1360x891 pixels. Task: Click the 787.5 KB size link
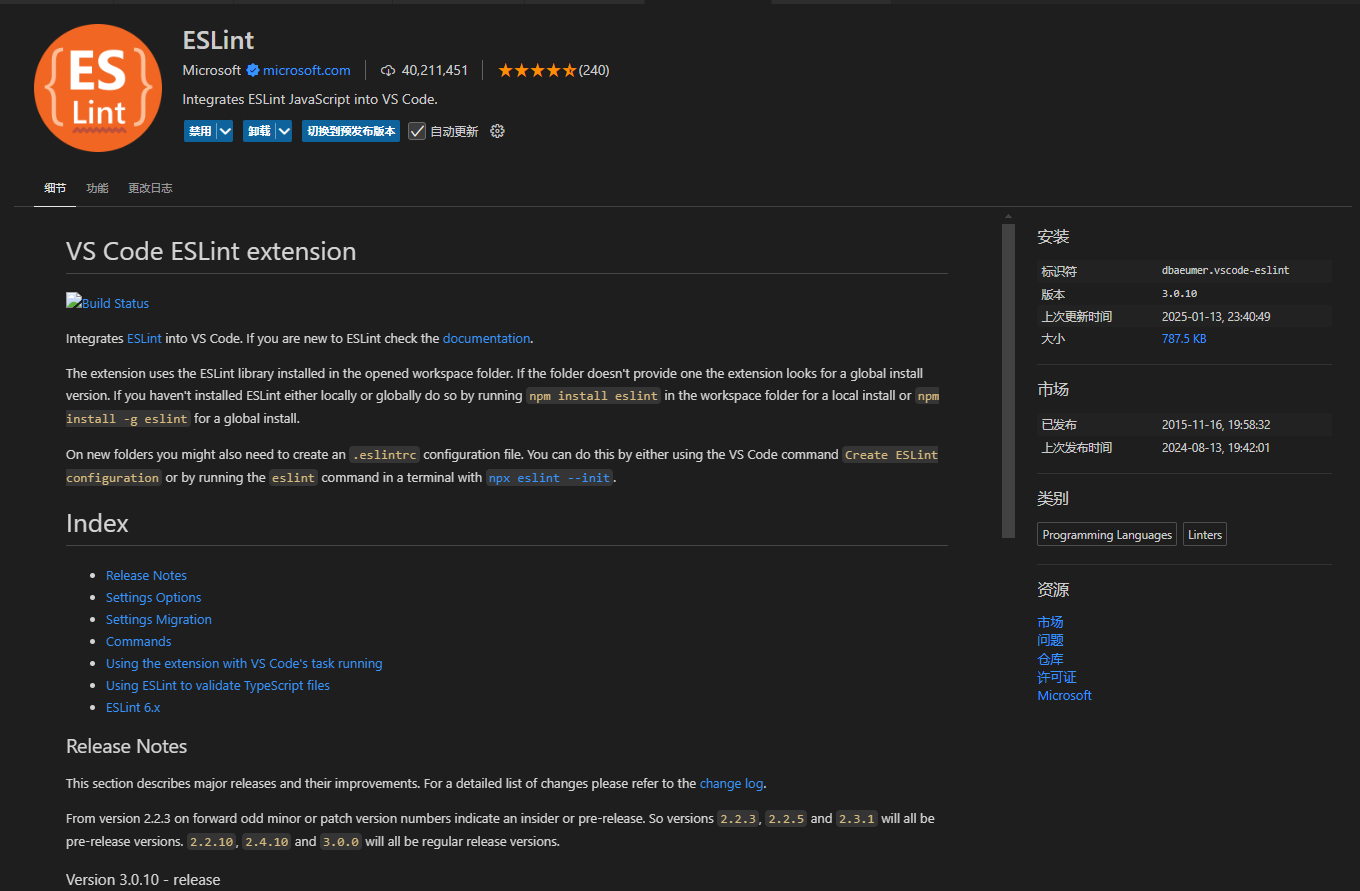click(1184, 339)
